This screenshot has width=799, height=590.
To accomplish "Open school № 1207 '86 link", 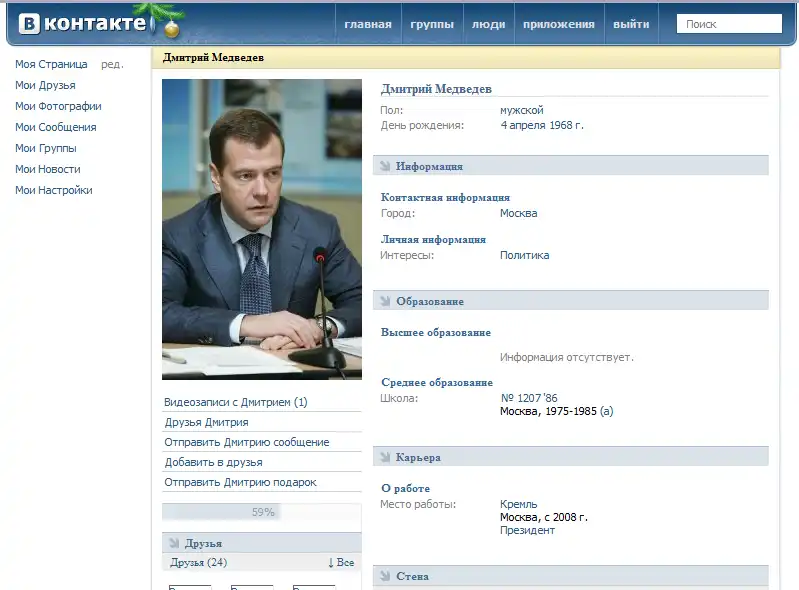I will coord(529,398).
